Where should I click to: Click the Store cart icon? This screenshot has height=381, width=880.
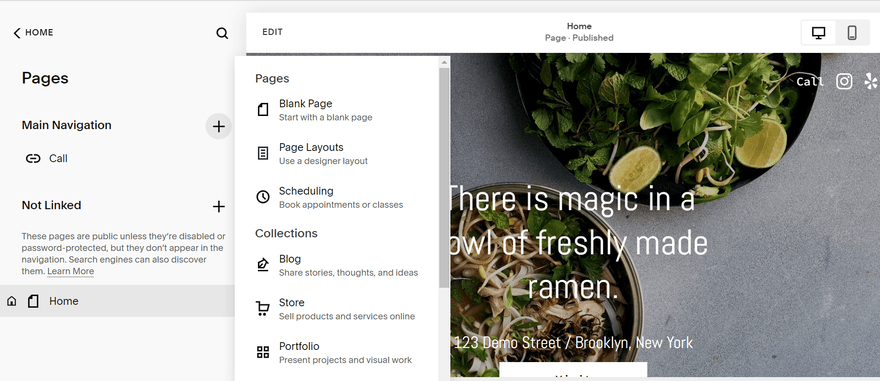coord(263,309)
